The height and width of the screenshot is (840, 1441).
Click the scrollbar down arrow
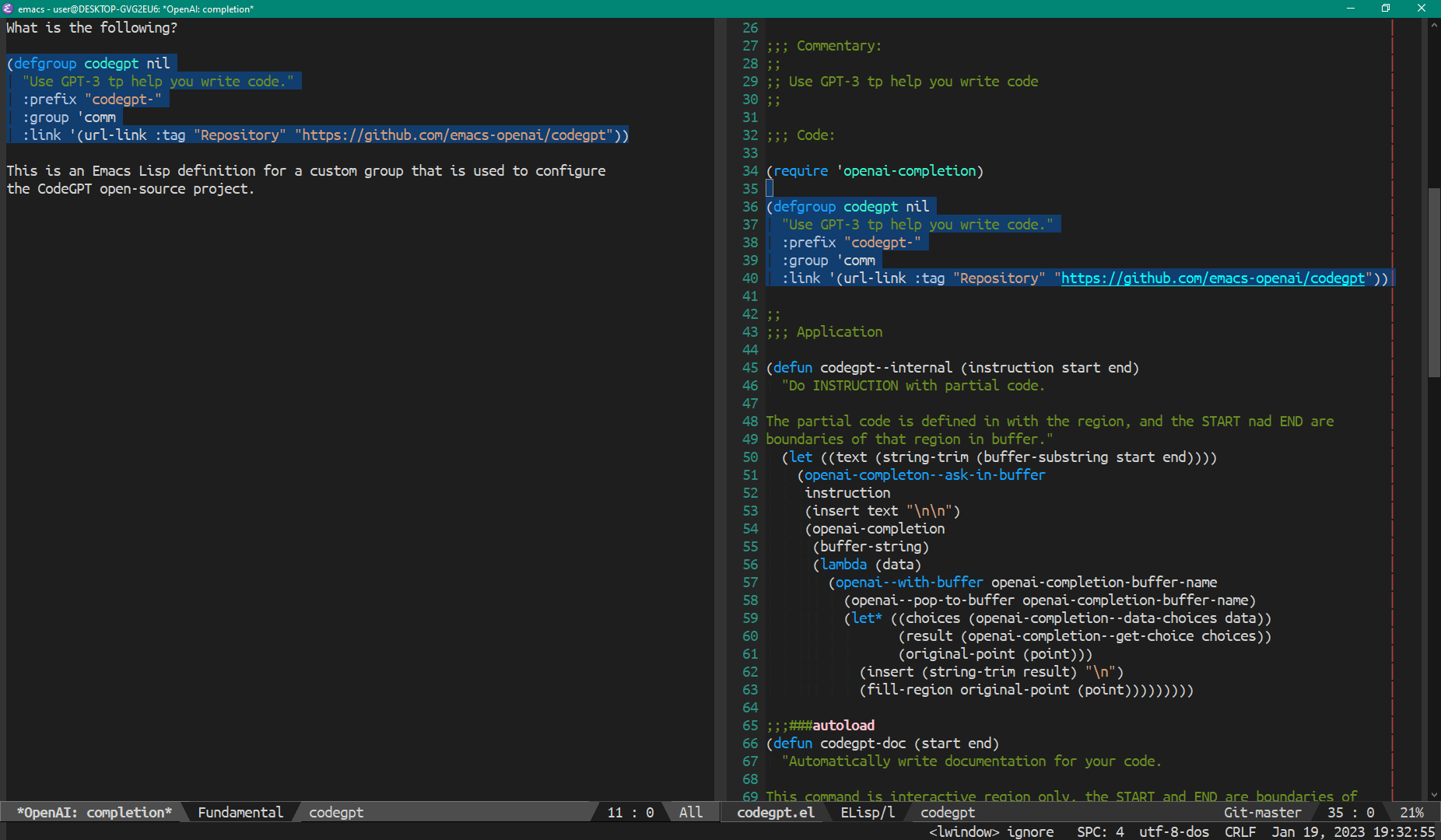pos(1434,794)
